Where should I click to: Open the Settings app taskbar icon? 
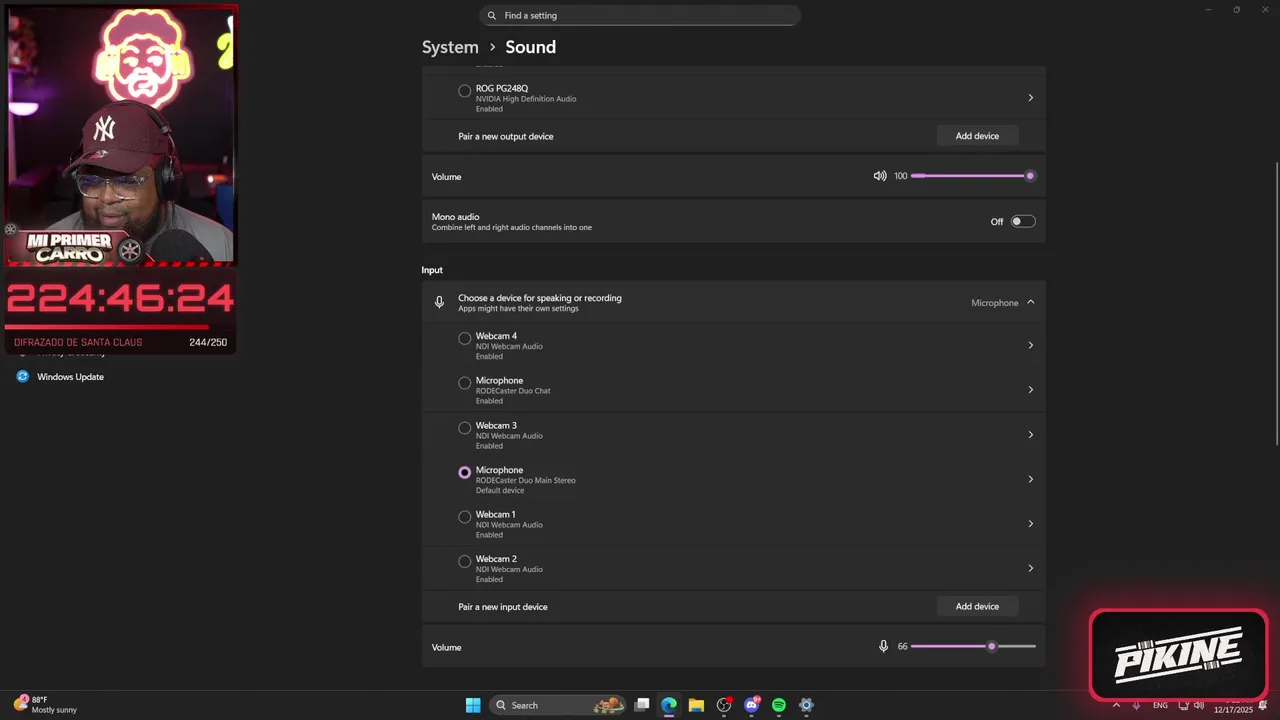tap(806, 705)
